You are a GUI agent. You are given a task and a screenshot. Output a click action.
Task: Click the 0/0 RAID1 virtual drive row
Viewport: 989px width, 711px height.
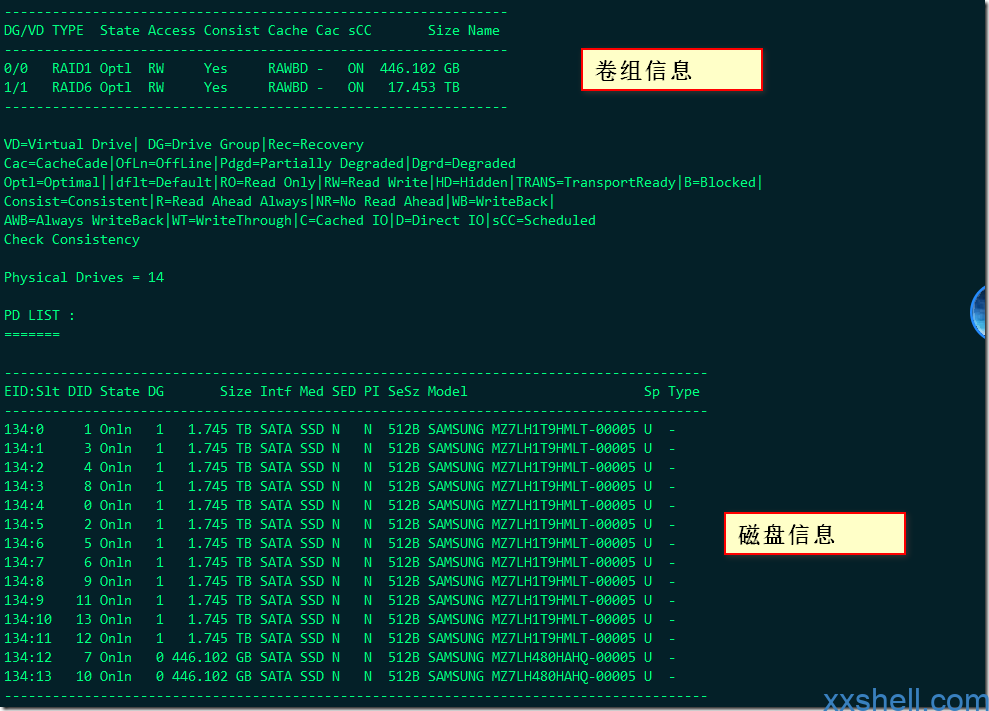(x=232, y=68)
